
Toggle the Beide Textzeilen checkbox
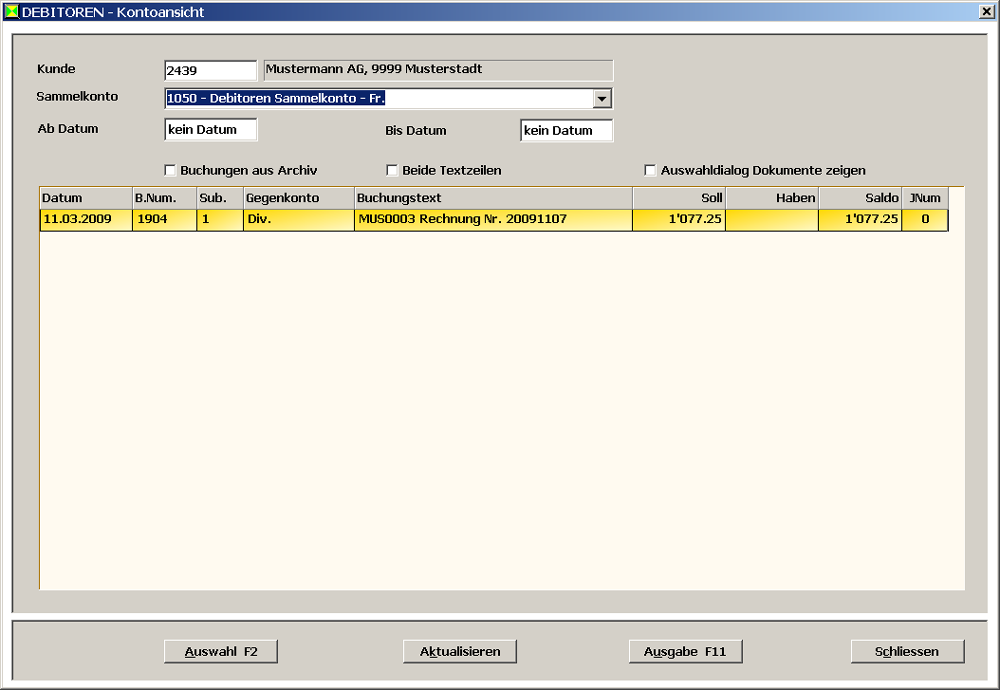pos(392,170)
